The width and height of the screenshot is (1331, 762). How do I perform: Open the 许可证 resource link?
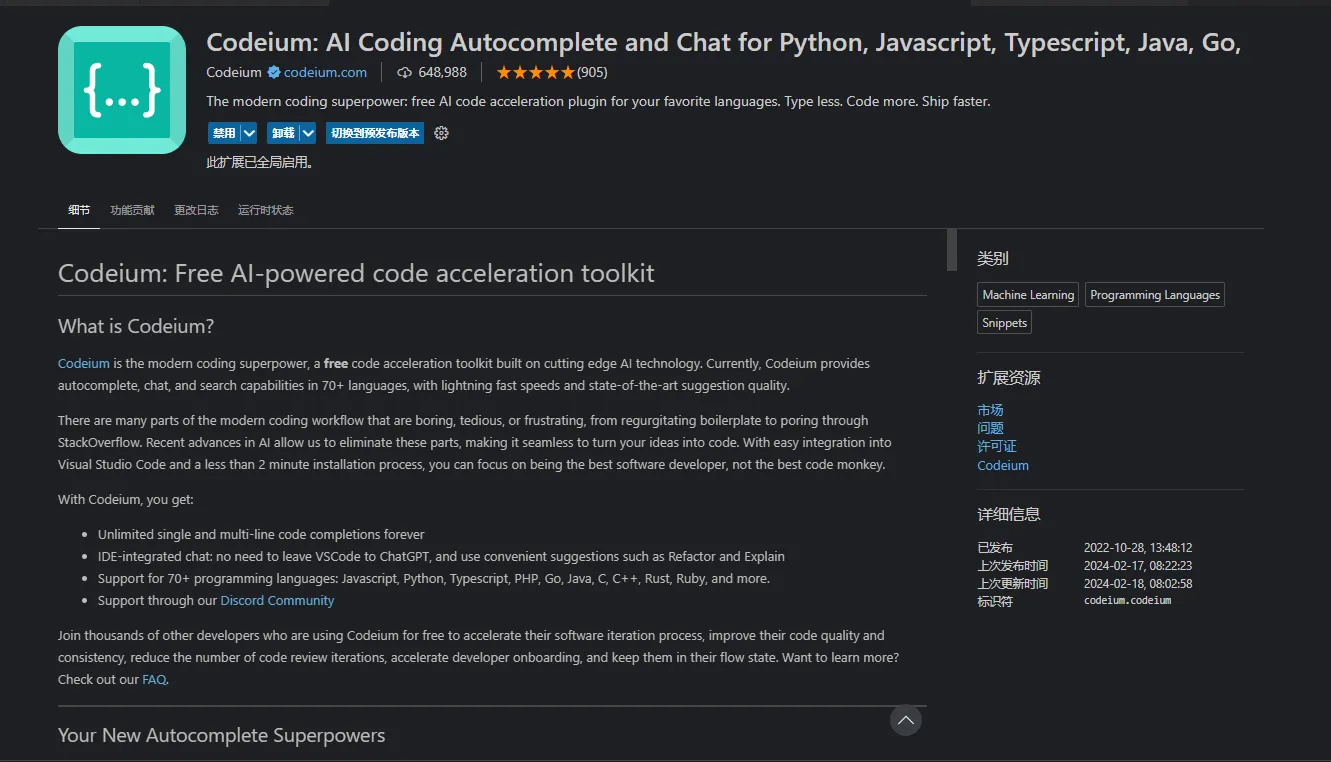point(997,446)
